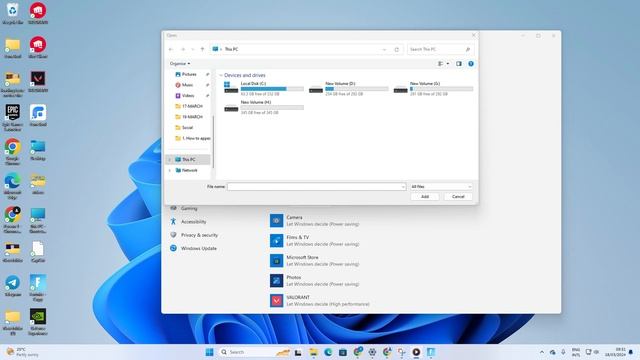The height and width of the screenshot is (360, 640).
Task: Open Privacy & security in Settings
Action: coord(199,236)
